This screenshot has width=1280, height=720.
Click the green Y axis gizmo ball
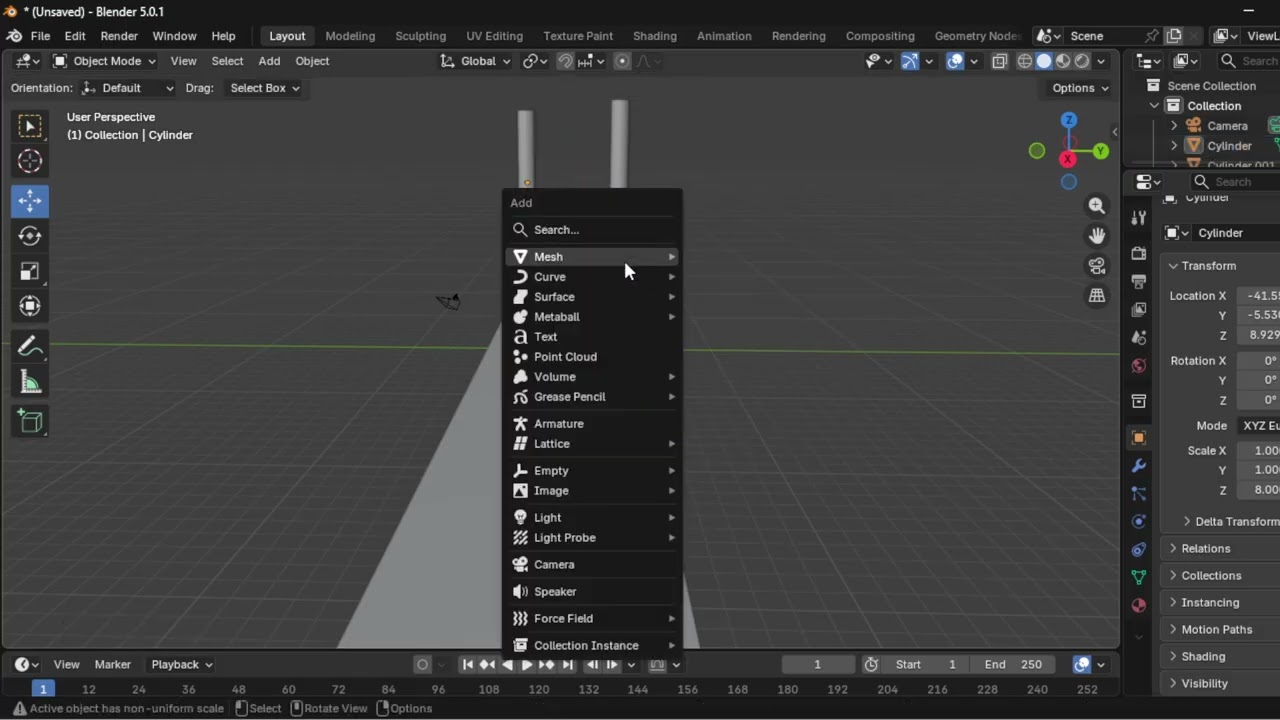[x=1101, y=151]
